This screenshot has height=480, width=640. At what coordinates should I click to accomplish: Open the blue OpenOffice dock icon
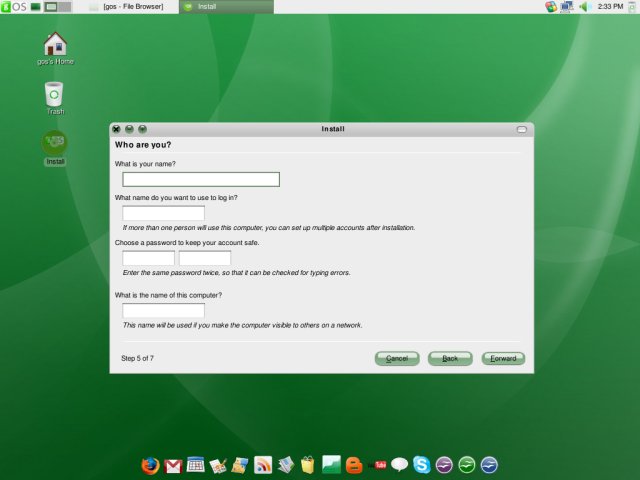tap(489, 465)
